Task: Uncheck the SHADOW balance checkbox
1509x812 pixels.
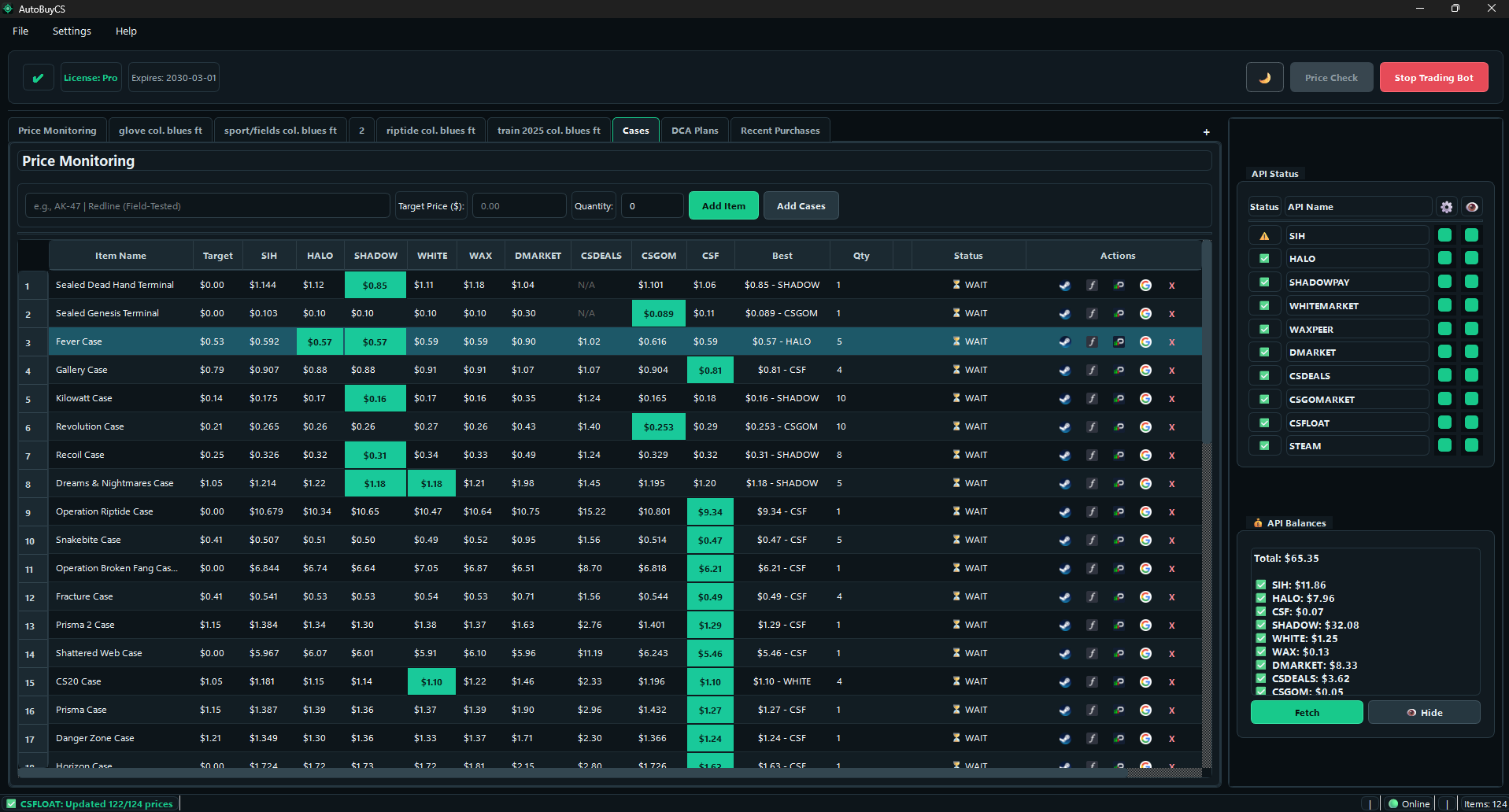Action: point(1261,625)
